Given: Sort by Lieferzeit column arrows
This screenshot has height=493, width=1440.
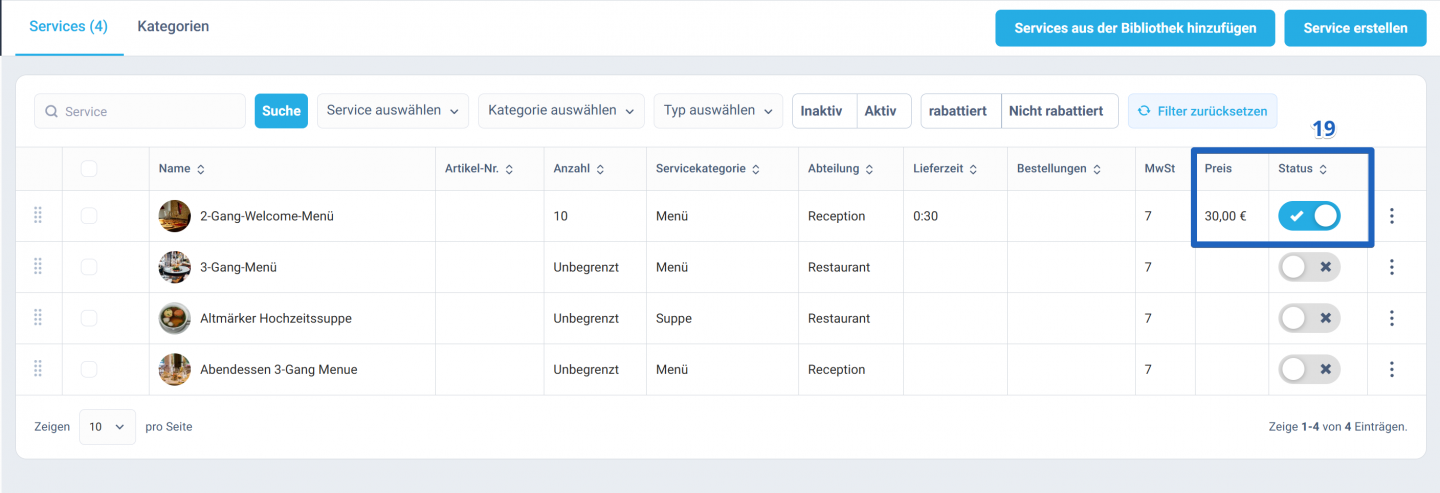Looking at the screenshot, I should tap(973, 169).
